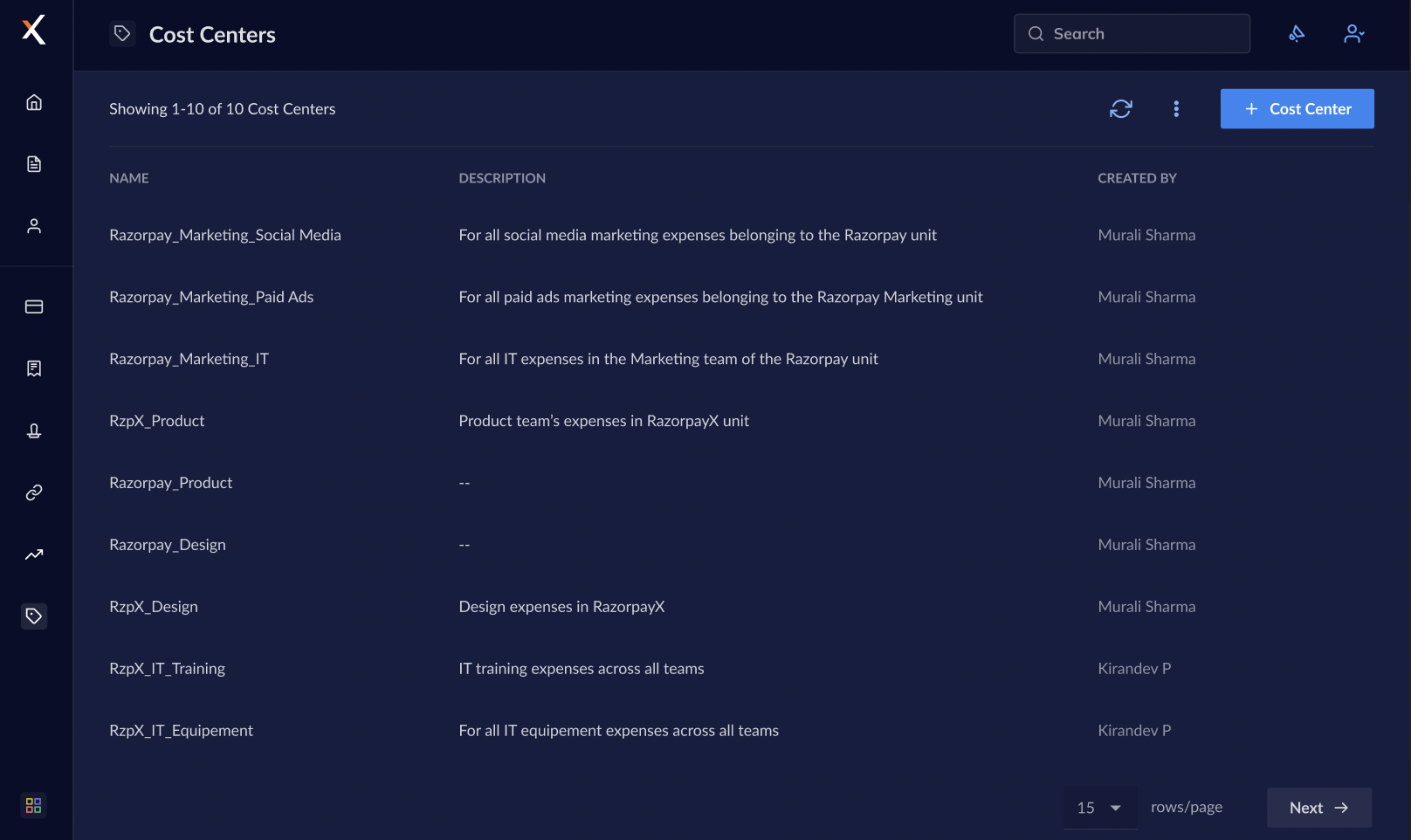Viewport: 1411px width, 840px height.
Task: Open RzpX_IT_Training cost center row
Action: pos(741,669)
